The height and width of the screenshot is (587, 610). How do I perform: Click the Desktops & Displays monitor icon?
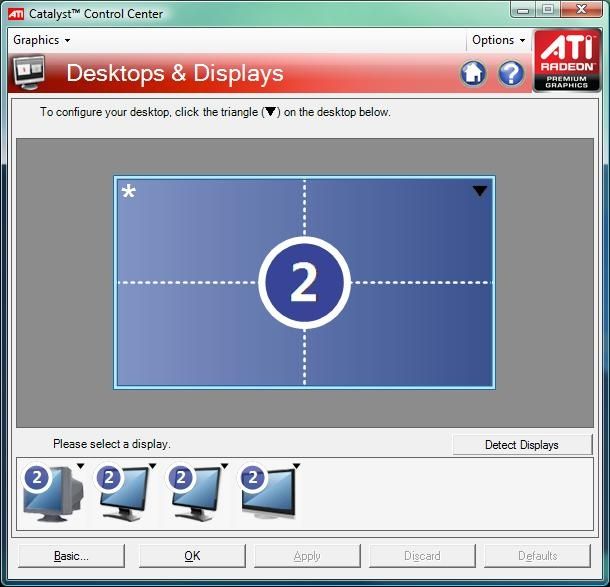[x=29, y=72]
